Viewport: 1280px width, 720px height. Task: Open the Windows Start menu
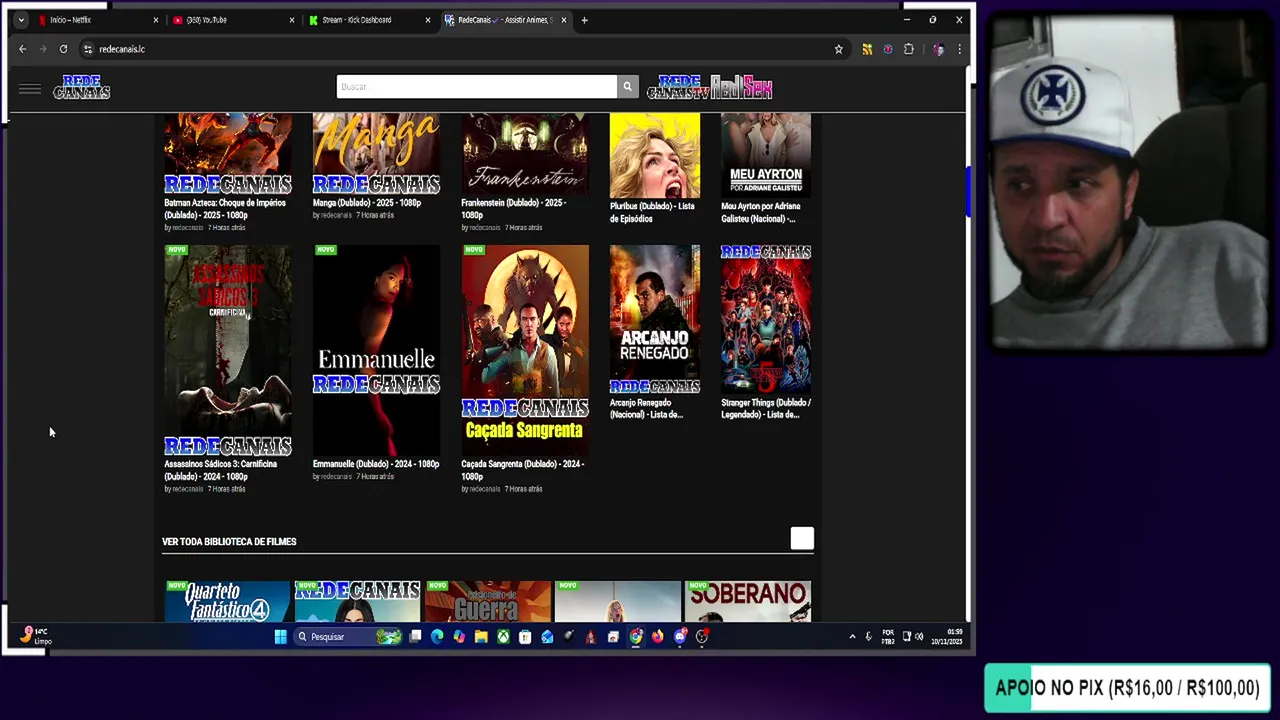(x=280, y=637)
